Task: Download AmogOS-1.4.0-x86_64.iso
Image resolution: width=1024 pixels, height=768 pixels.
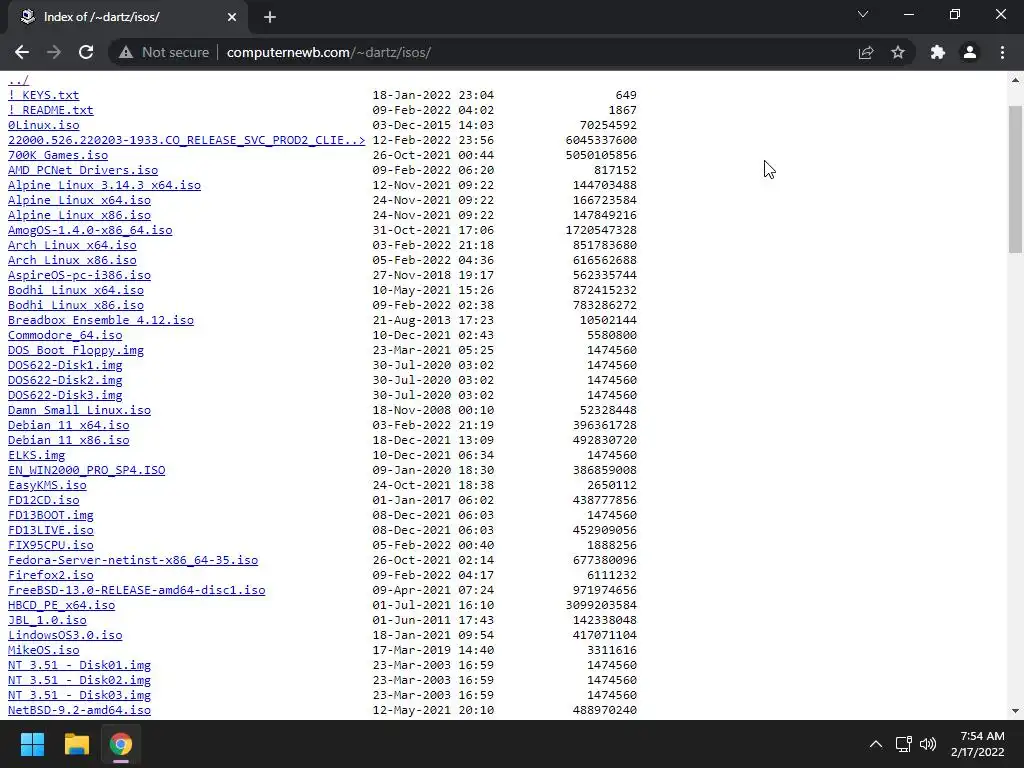Action: [90, 231]
